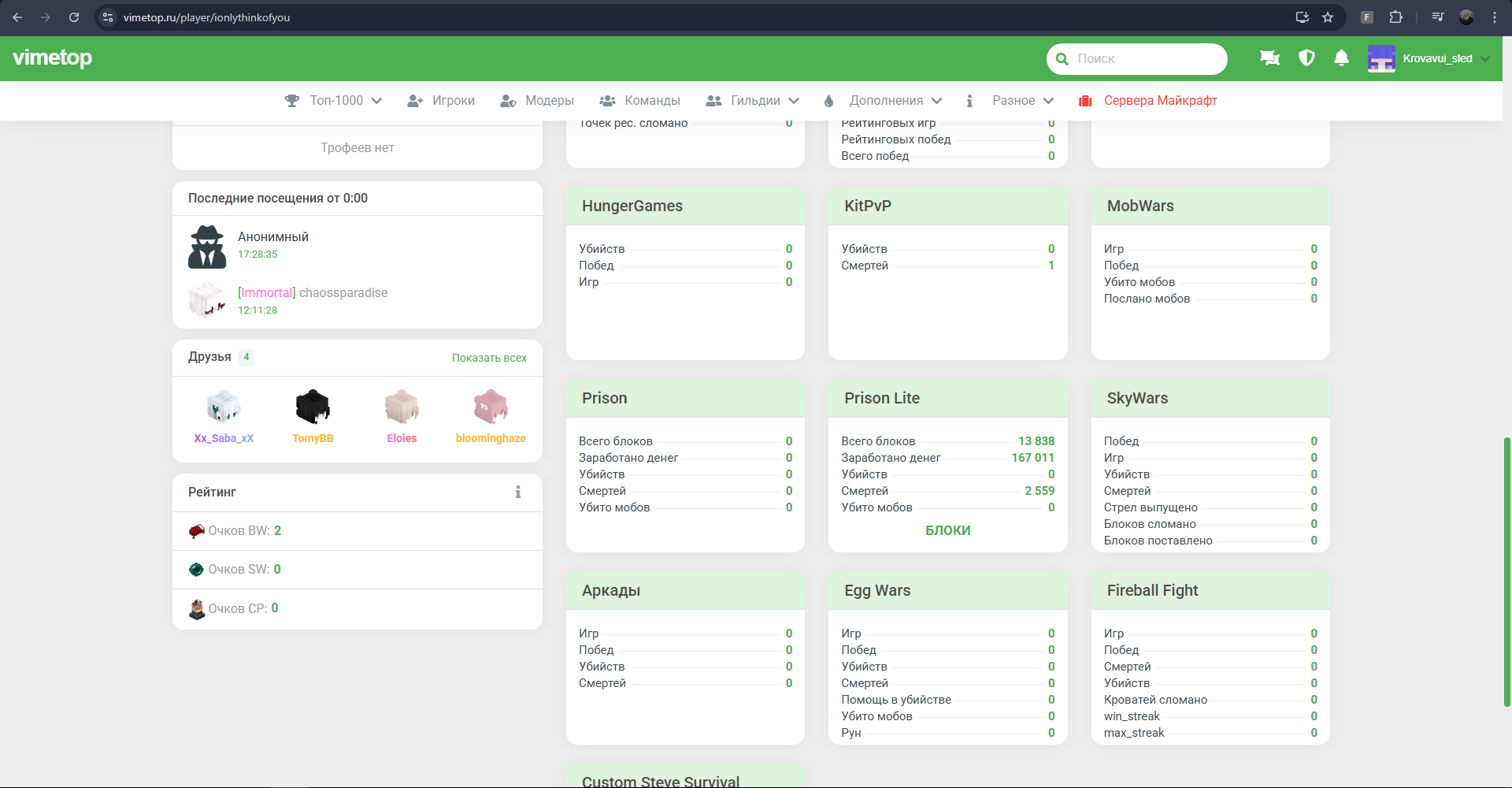The height and width of the screenshot is (788, 1512).
Task: Expand the Топ-1000 dropdown arrow
Action: (x=376, y=101)
